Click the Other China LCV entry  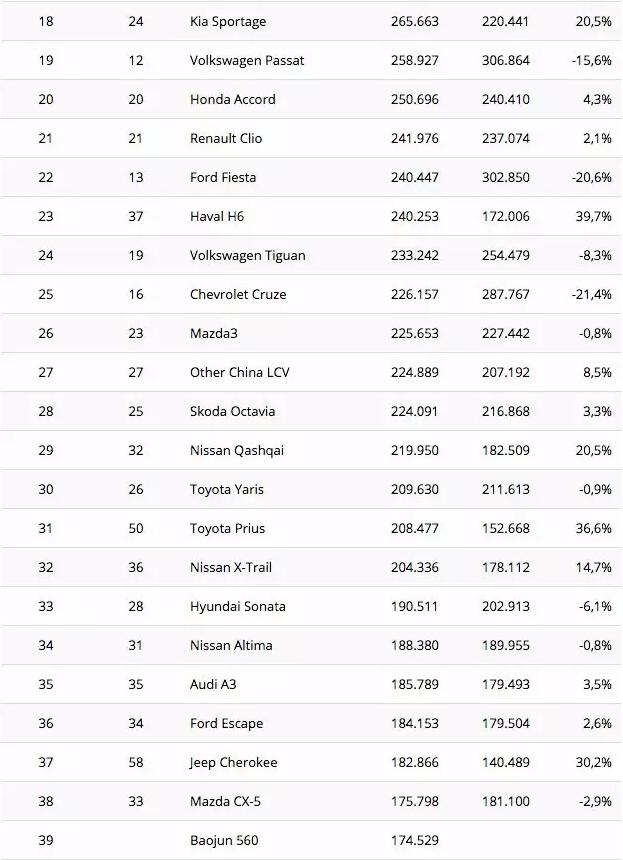click(x=239, y=372)
